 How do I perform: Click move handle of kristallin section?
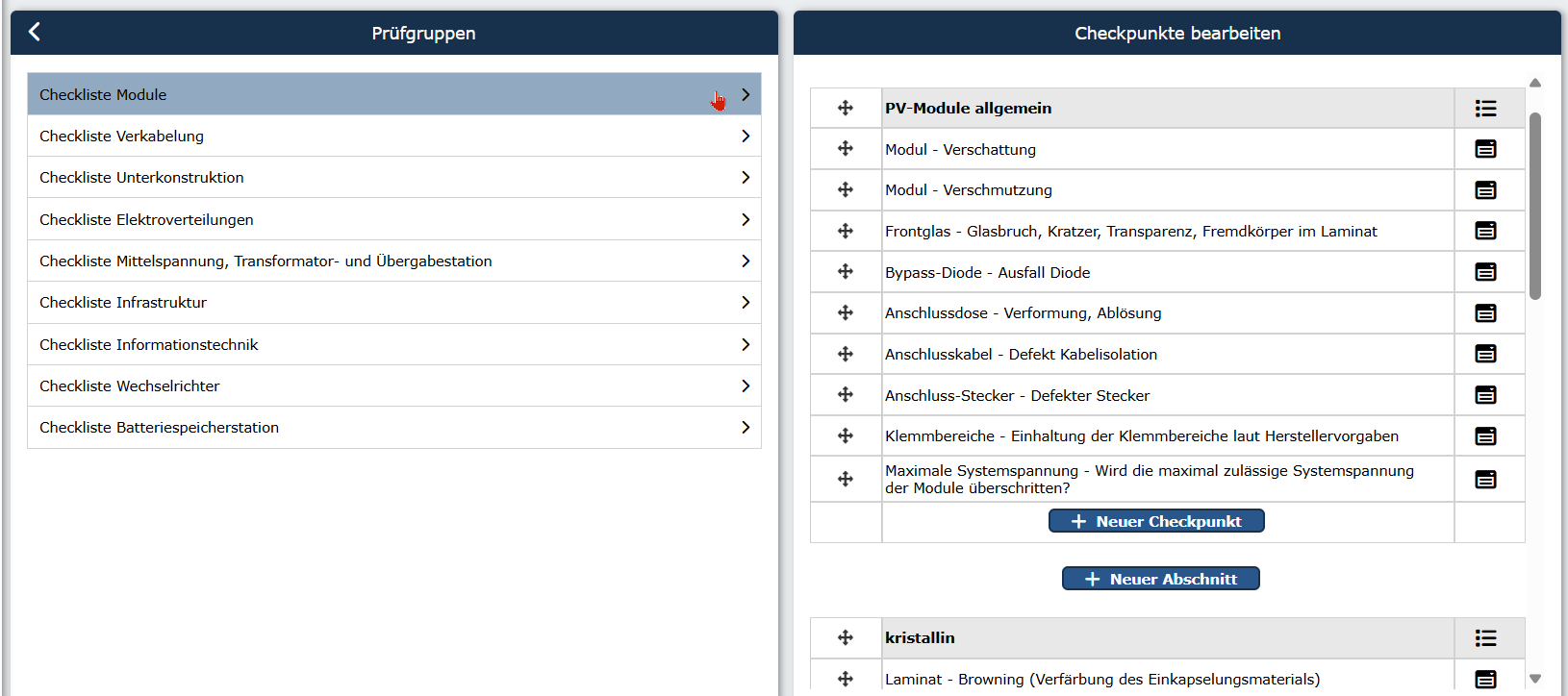pyautogui.click(x=846, y=637)
